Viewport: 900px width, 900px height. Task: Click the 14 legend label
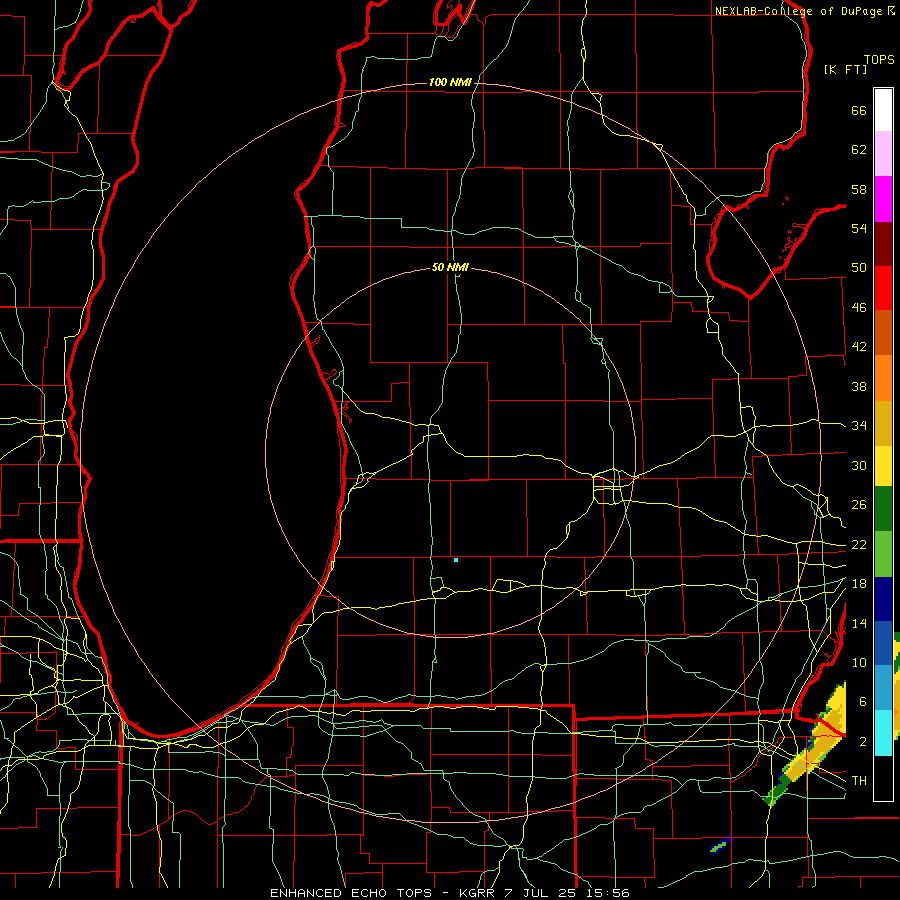coord(859,623)
